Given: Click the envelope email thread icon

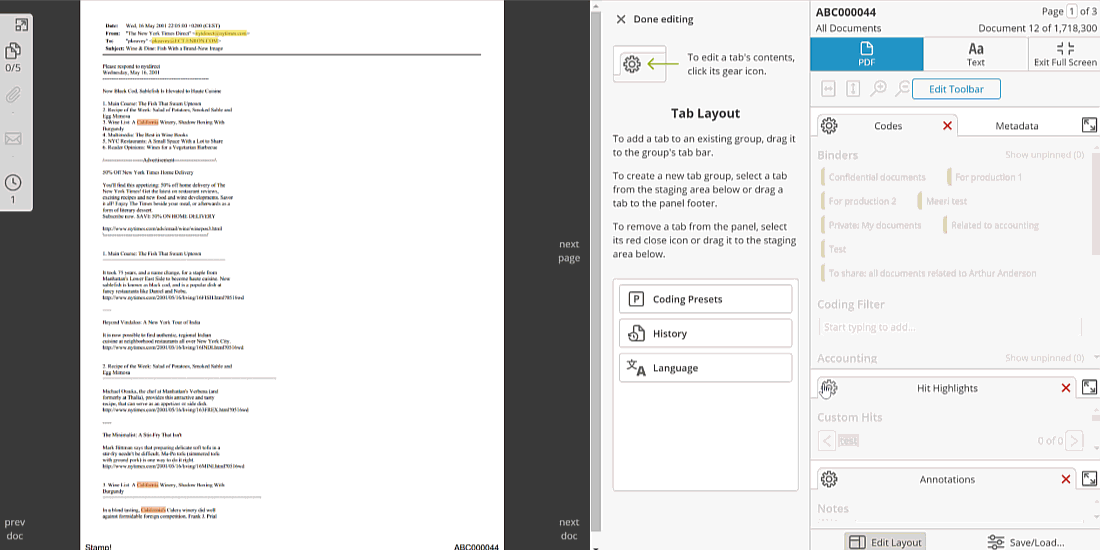Looking at the screenshot, I should pos(13,139).
